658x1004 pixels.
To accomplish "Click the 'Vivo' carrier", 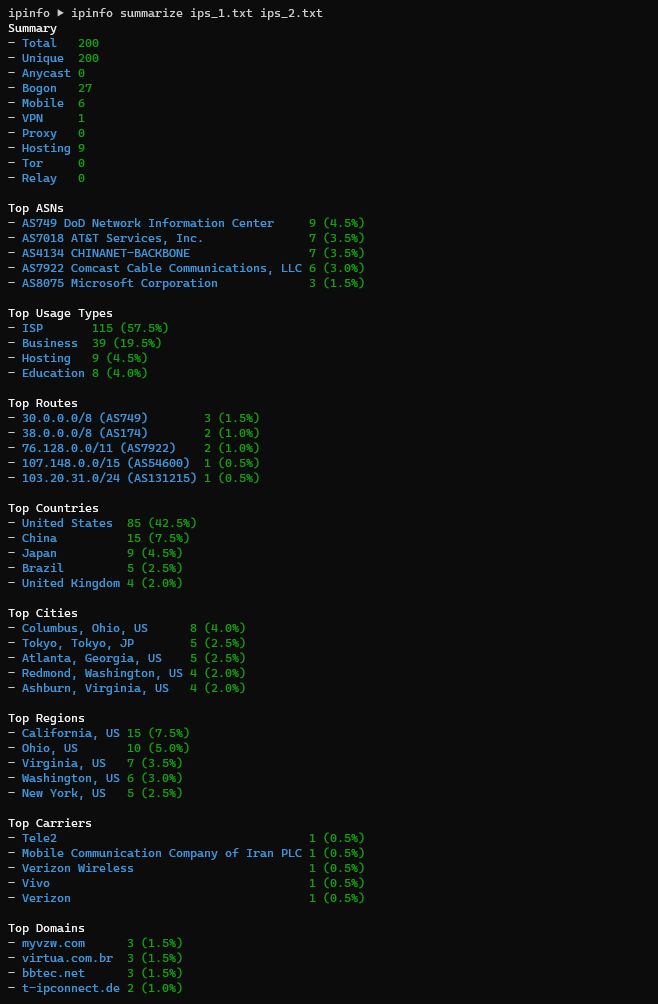I will coord(36,883).
